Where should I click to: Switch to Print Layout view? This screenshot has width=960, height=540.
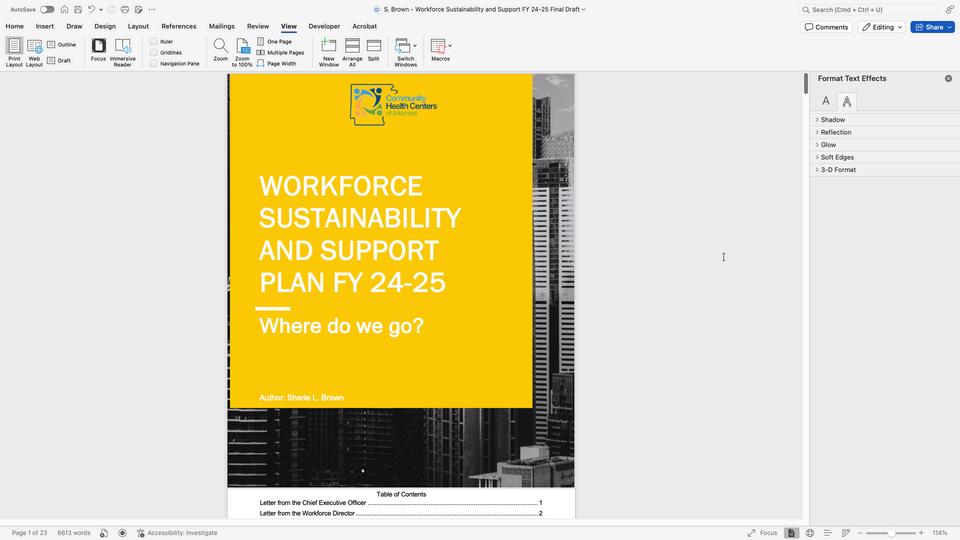(x=14, y=52)
